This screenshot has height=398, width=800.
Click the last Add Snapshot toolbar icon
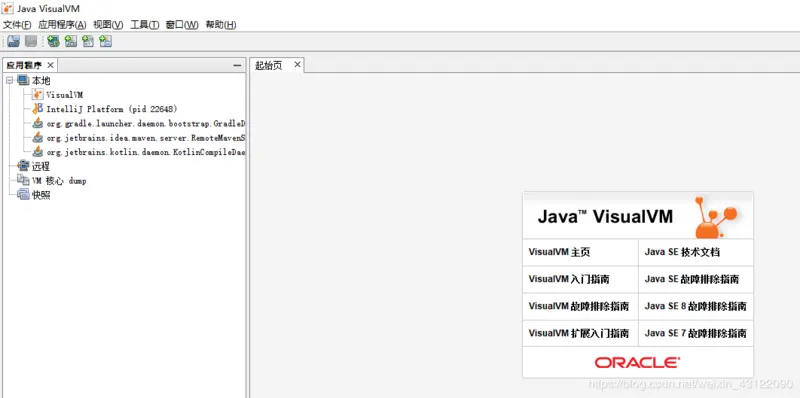[x=105, y=41]
